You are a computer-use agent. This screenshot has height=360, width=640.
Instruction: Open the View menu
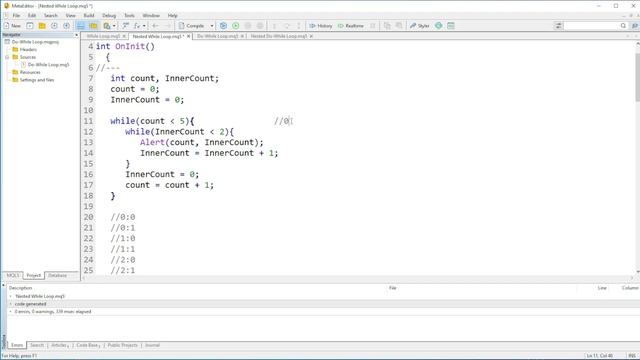(x=71, y=16)
